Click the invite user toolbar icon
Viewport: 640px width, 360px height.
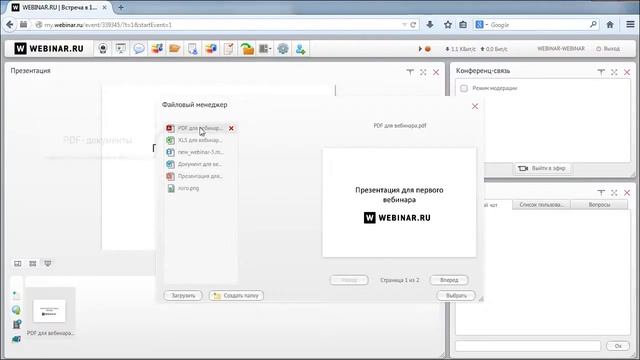[300, 49]
